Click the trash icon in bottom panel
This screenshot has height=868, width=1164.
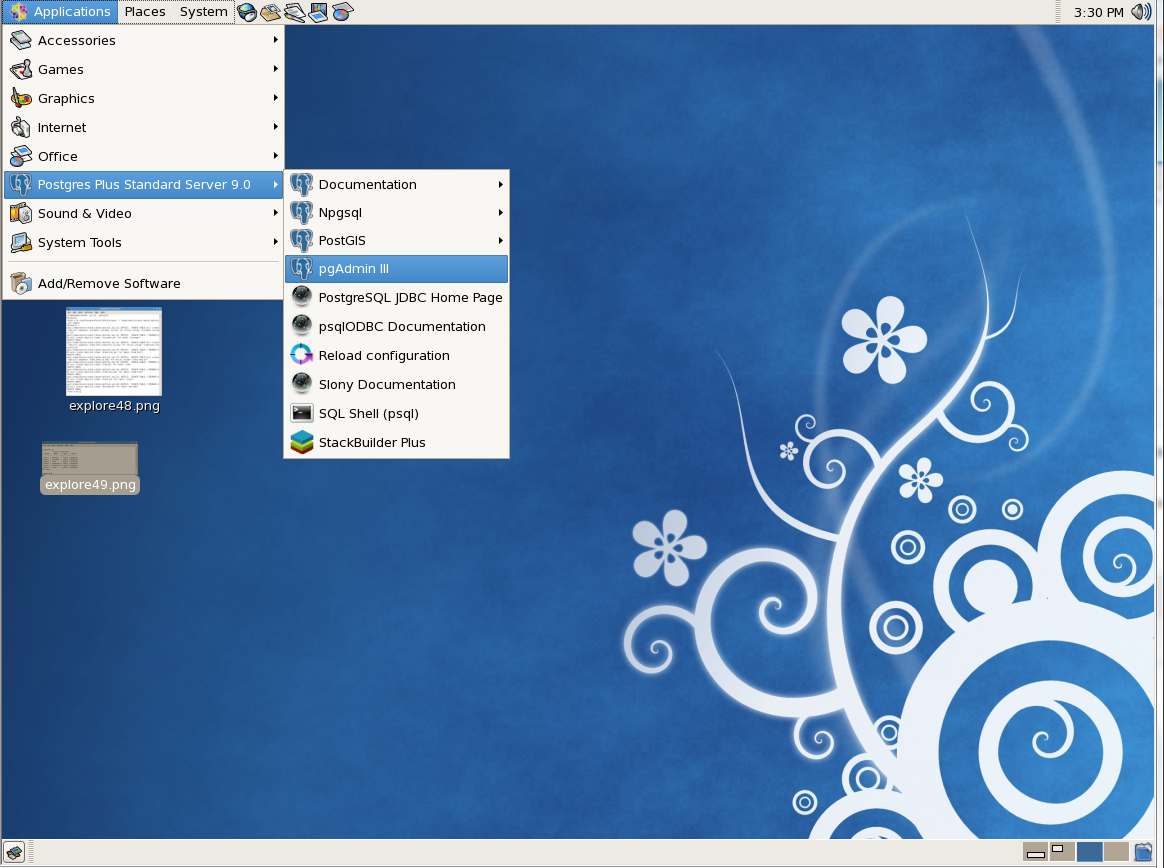coord(1143,852)
